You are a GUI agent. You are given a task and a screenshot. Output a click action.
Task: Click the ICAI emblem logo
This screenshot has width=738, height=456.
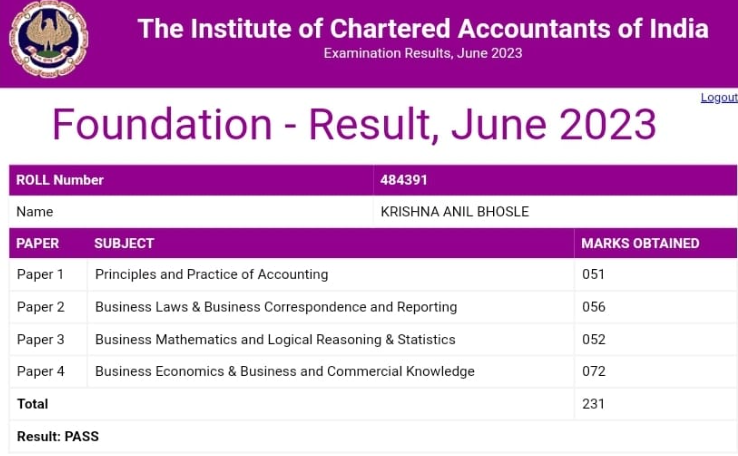pyautogui.click(x=48, y=42)
